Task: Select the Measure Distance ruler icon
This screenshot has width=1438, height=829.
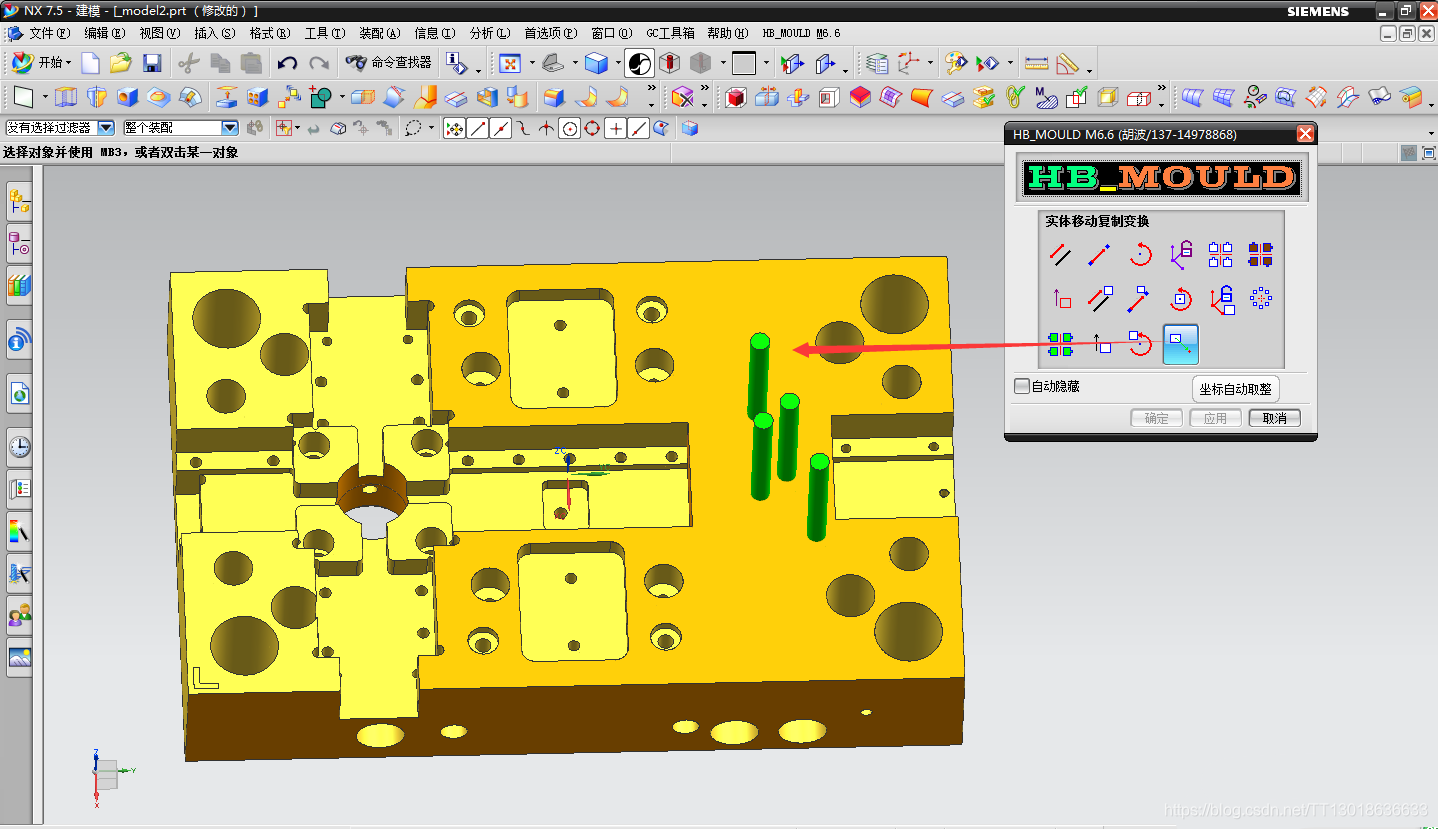Action: [x=1037, y=63]
